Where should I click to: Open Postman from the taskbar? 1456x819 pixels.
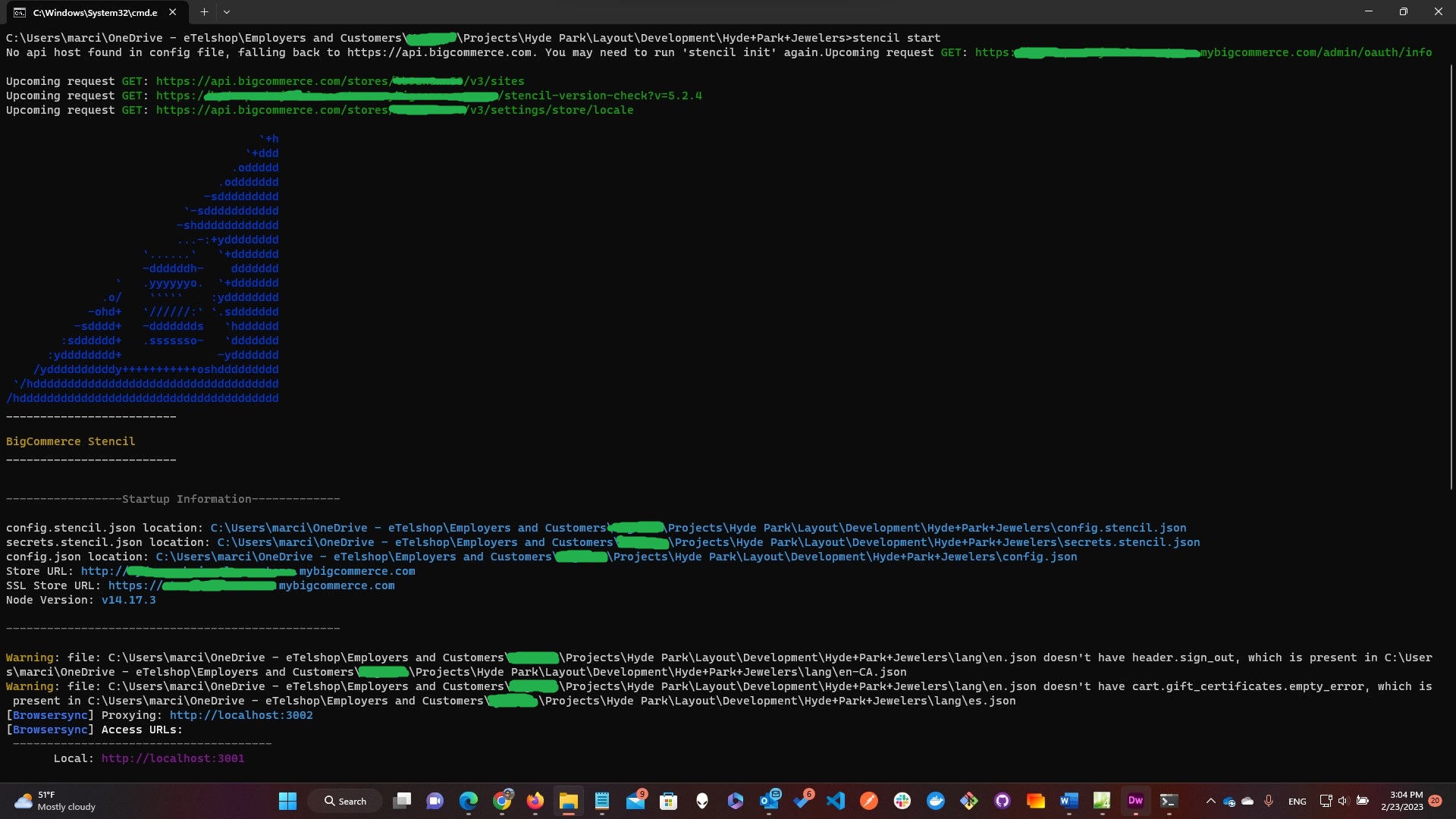pos(869,801)
